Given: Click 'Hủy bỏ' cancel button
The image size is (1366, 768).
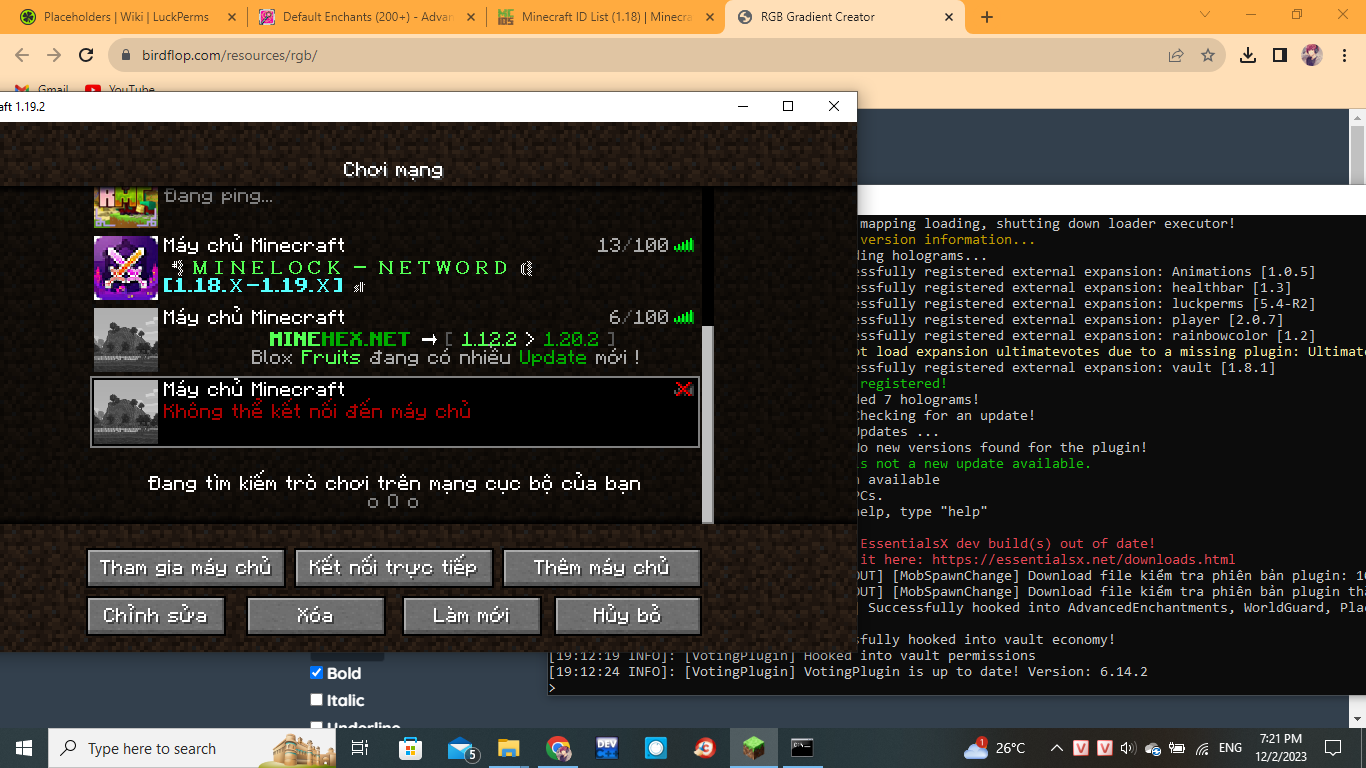Looking at the screenshot, I should [628, 616].
